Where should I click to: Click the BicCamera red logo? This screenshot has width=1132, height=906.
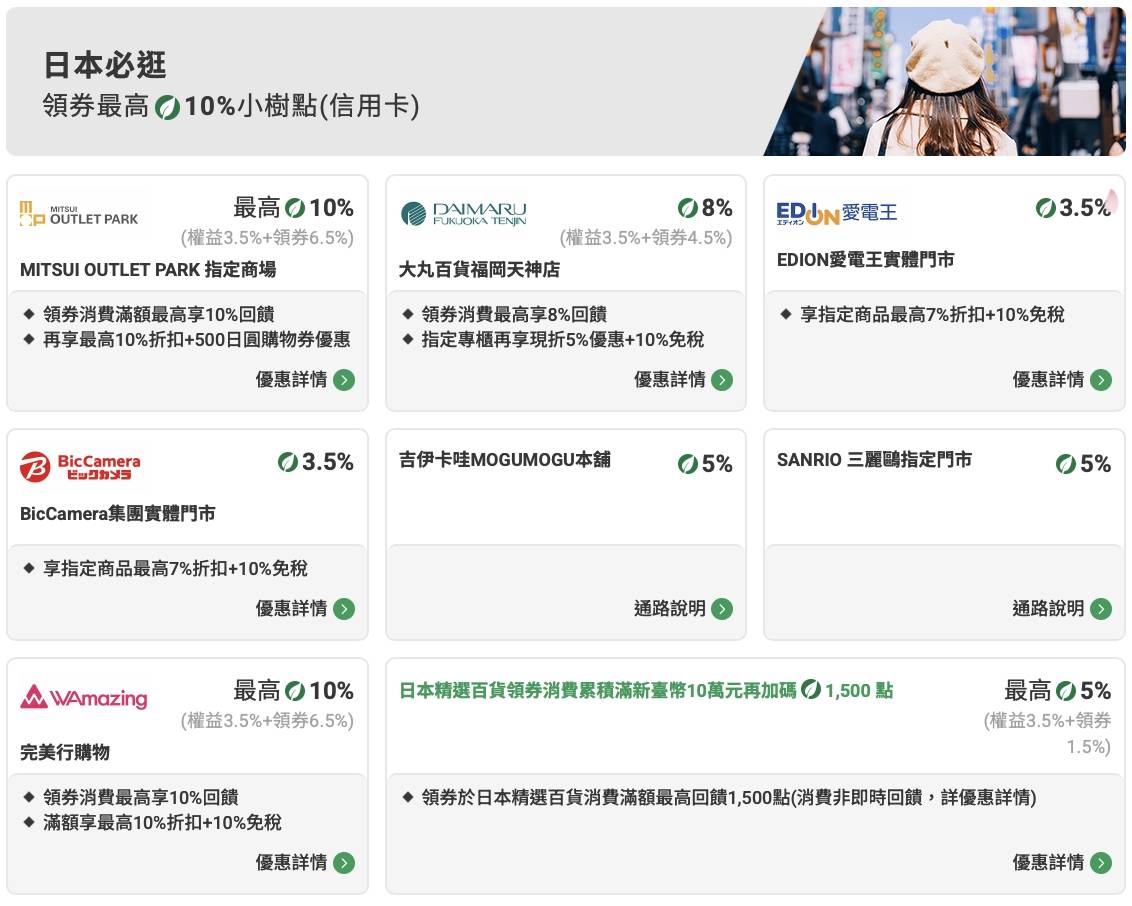tap(80, 467)
